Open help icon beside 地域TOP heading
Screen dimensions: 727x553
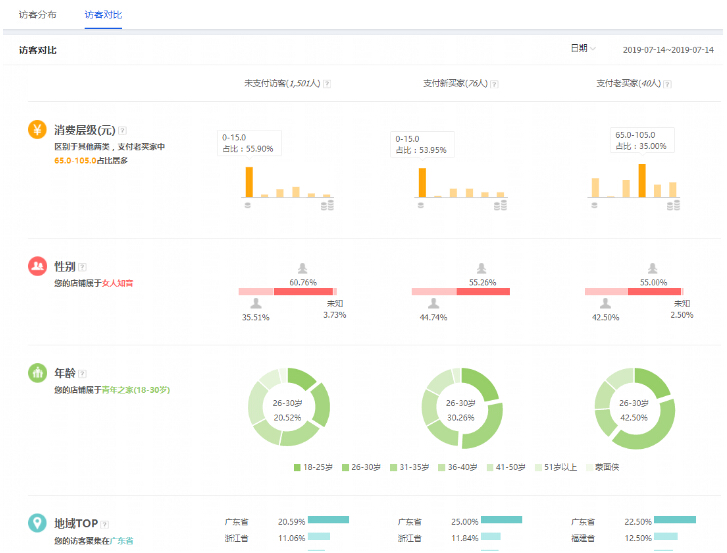(105, 524)
